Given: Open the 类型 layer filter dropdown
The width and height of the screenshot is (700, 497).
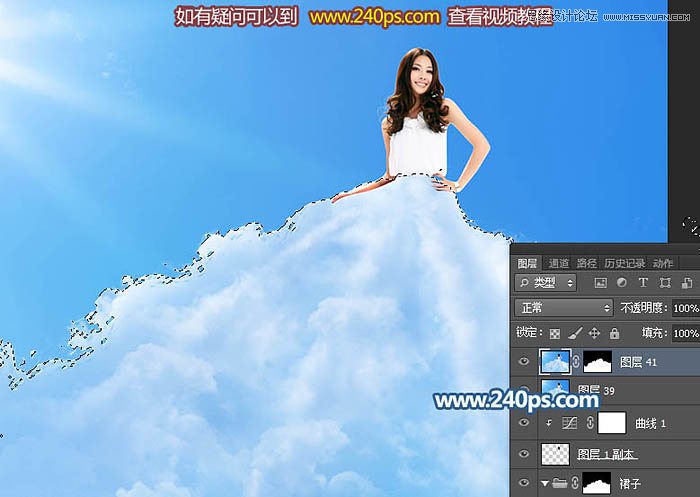Looking at the screenshot, I should pyautogui.click(x=546, y=283).
